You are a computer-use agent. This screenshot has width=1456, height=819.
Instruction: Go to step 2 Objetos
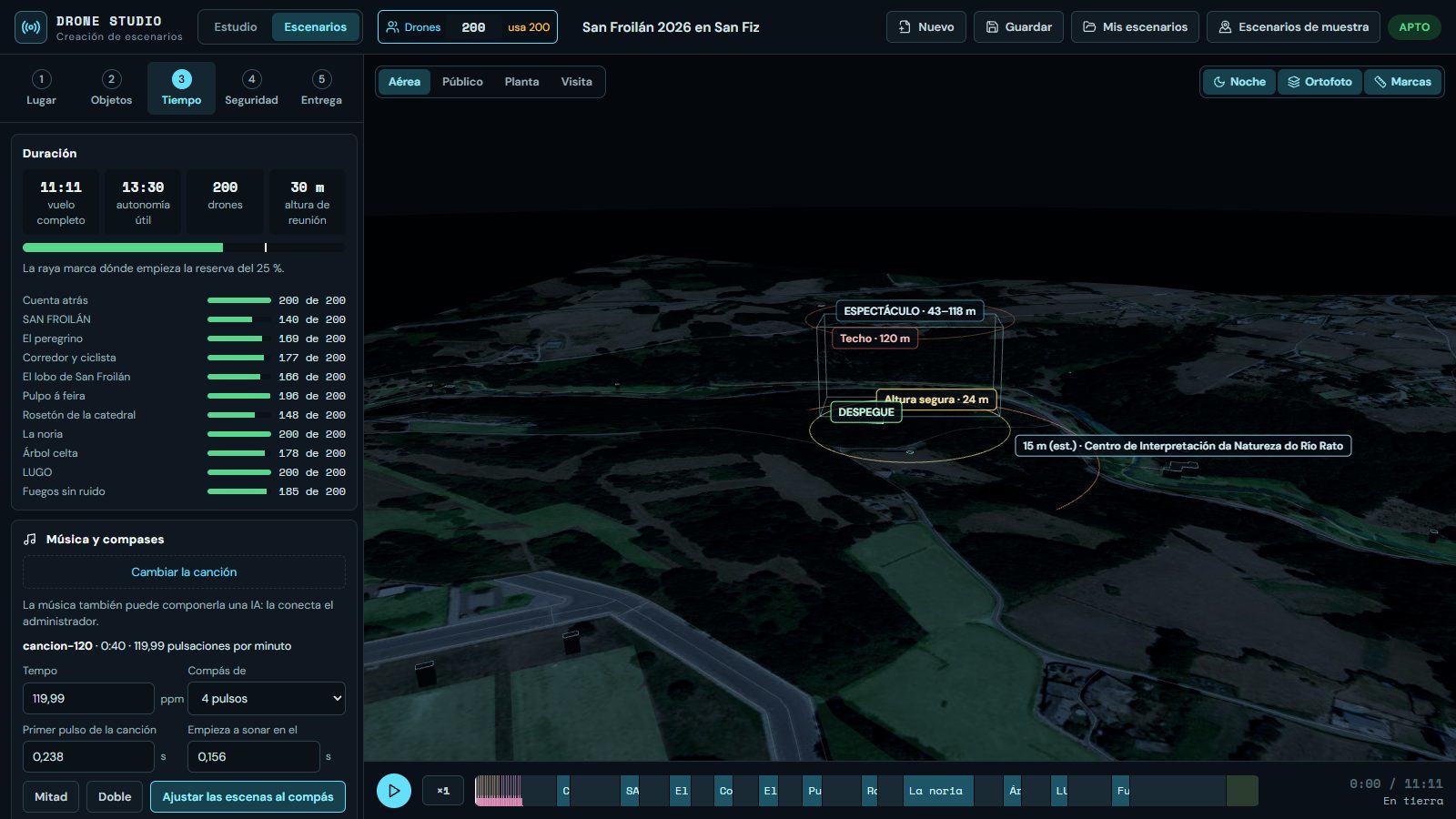[x=111, y=88]
